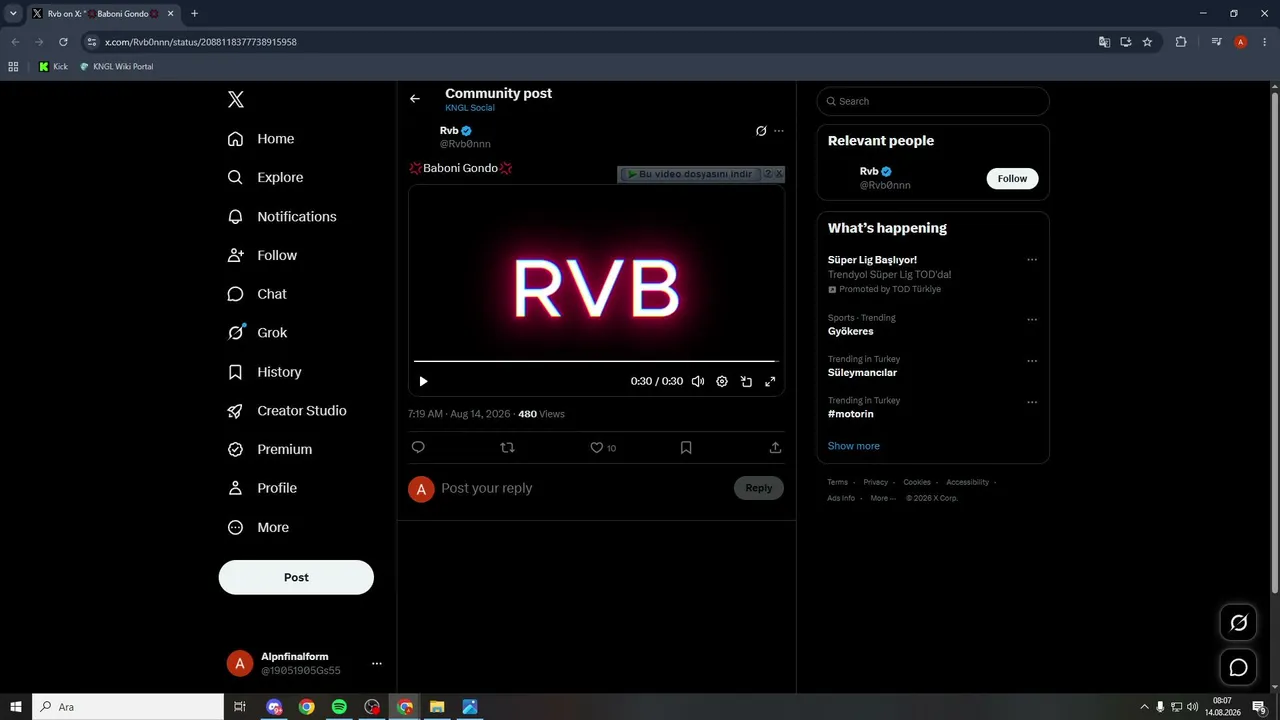1280x720 pixels.
Task: Go to Home in the sidebar
Action: [x=261, y=139]
